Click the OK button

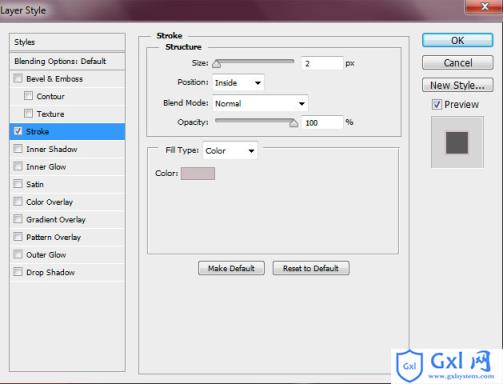[x=457, y=40]
